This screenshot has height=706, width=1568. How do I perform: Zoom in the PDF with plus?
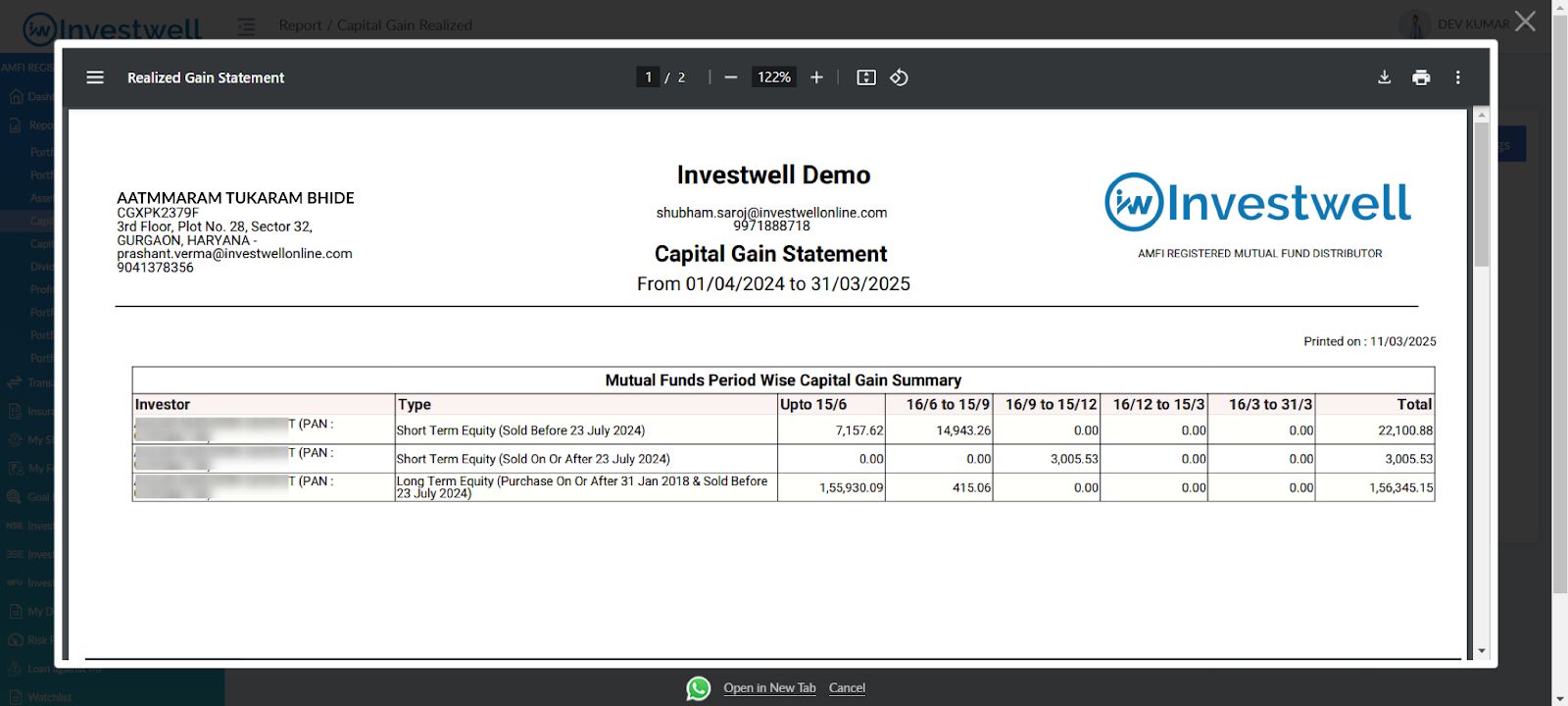pyautogui.click(x=816, y=77)
